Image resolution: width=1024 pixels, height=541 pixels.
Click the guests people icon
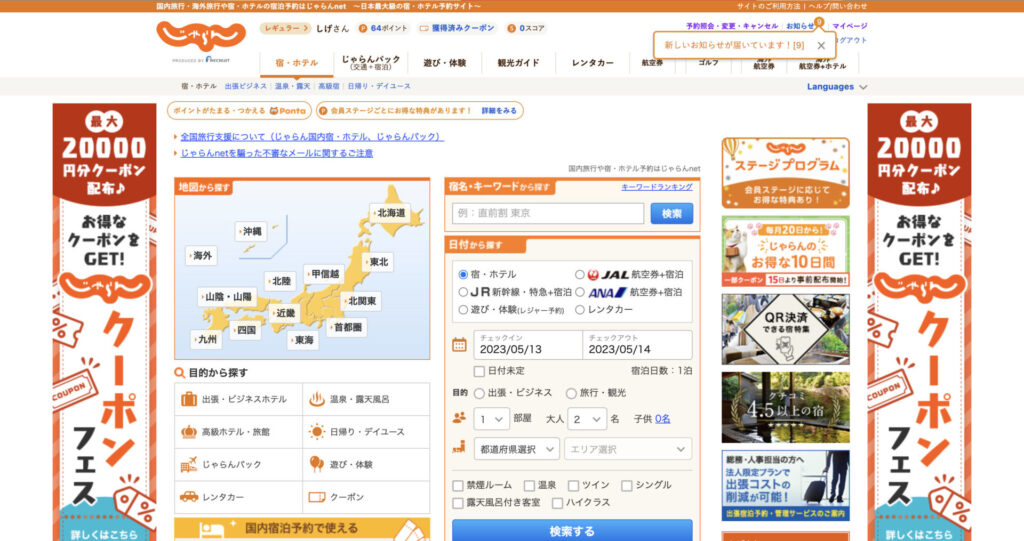[x=459, y=418]
